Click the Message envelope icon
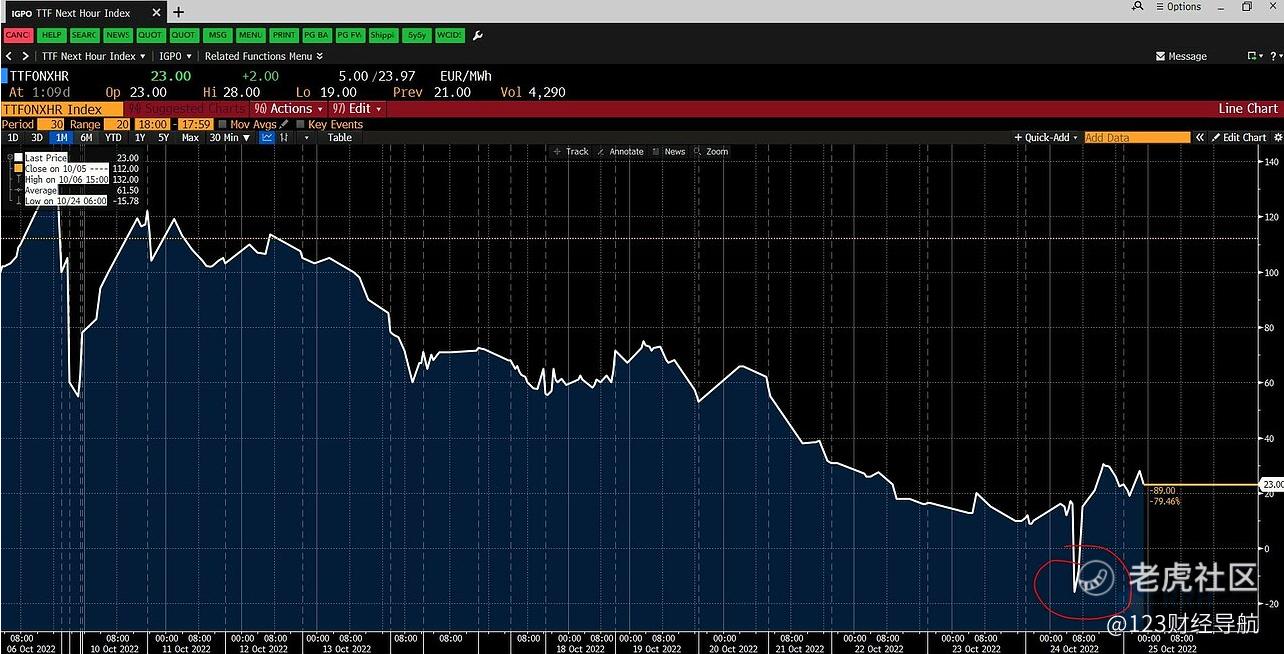Image resolution: width=1284 pixels, height=654 pixels. click(x=1160, y=57)
